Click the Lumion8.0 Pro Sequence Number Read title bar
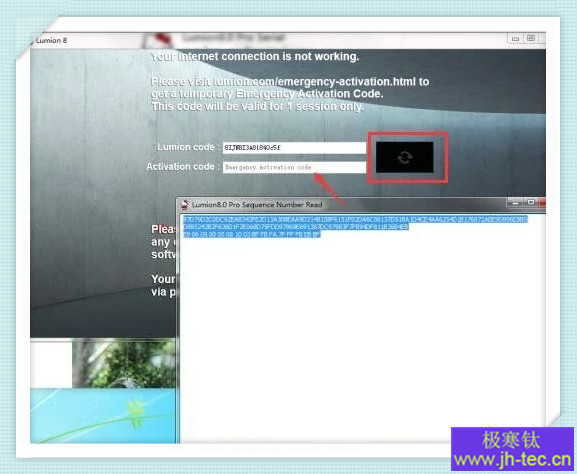The image size is (577, 474). (x=342, y=205)
